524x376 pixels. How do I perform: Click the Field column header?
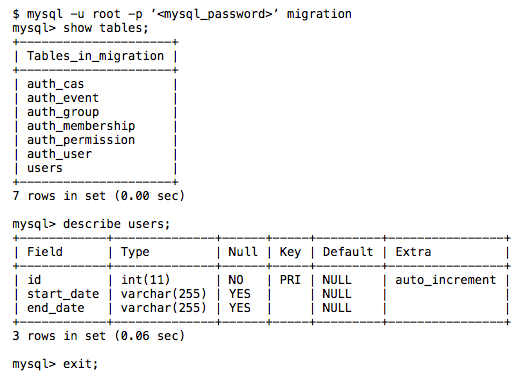pyautogui.click(x=45, y=252)
